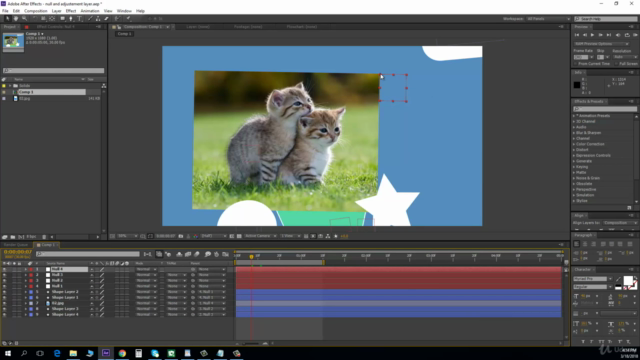The image size is (640, 360).
Task: Open the Composition Mini-Flowchart icon in timeline
Action: (x=147, y=254)
